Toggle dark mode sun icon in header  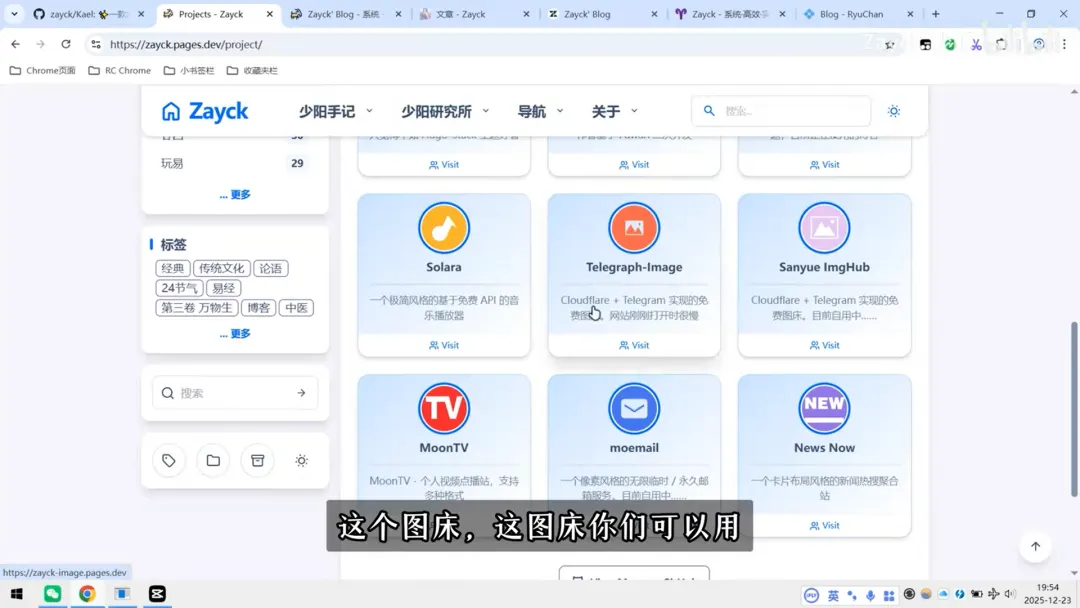click(x=894, y=111)
